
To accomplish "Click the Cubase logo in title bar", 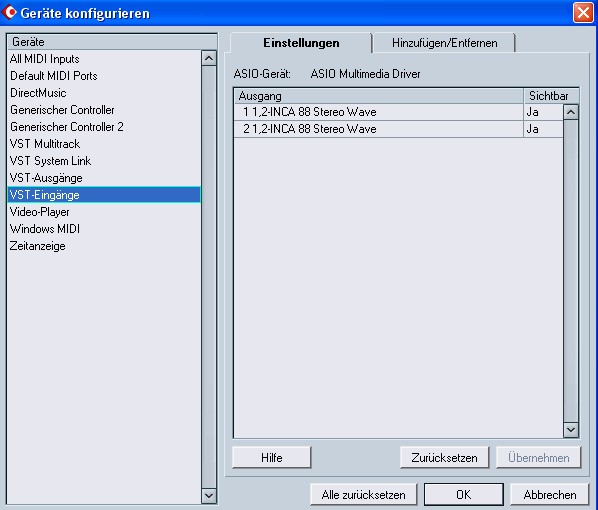I will [9, 13].
